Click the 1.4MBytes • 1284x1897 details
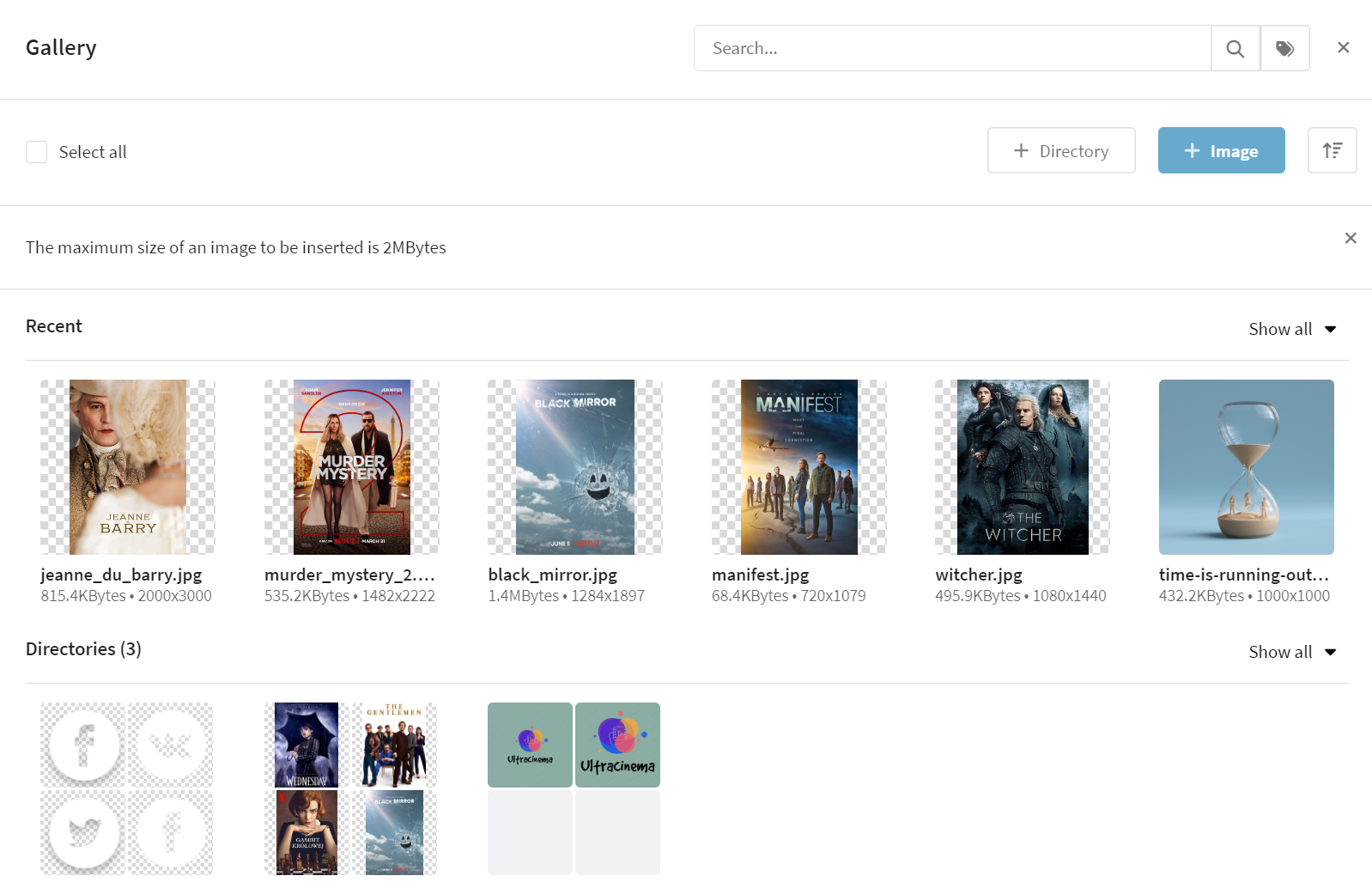1372x882 pixels. tap(567, 596)
